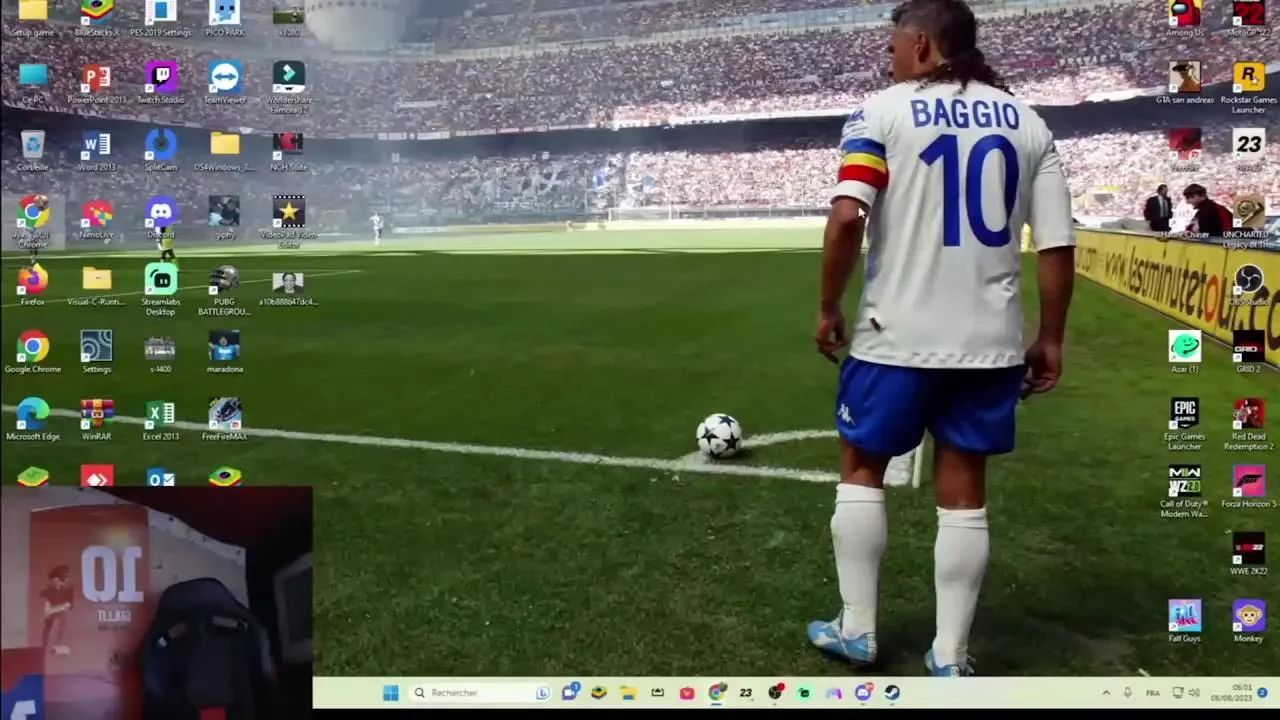Open Google Chrome desktop shortcut

point(32,352)
